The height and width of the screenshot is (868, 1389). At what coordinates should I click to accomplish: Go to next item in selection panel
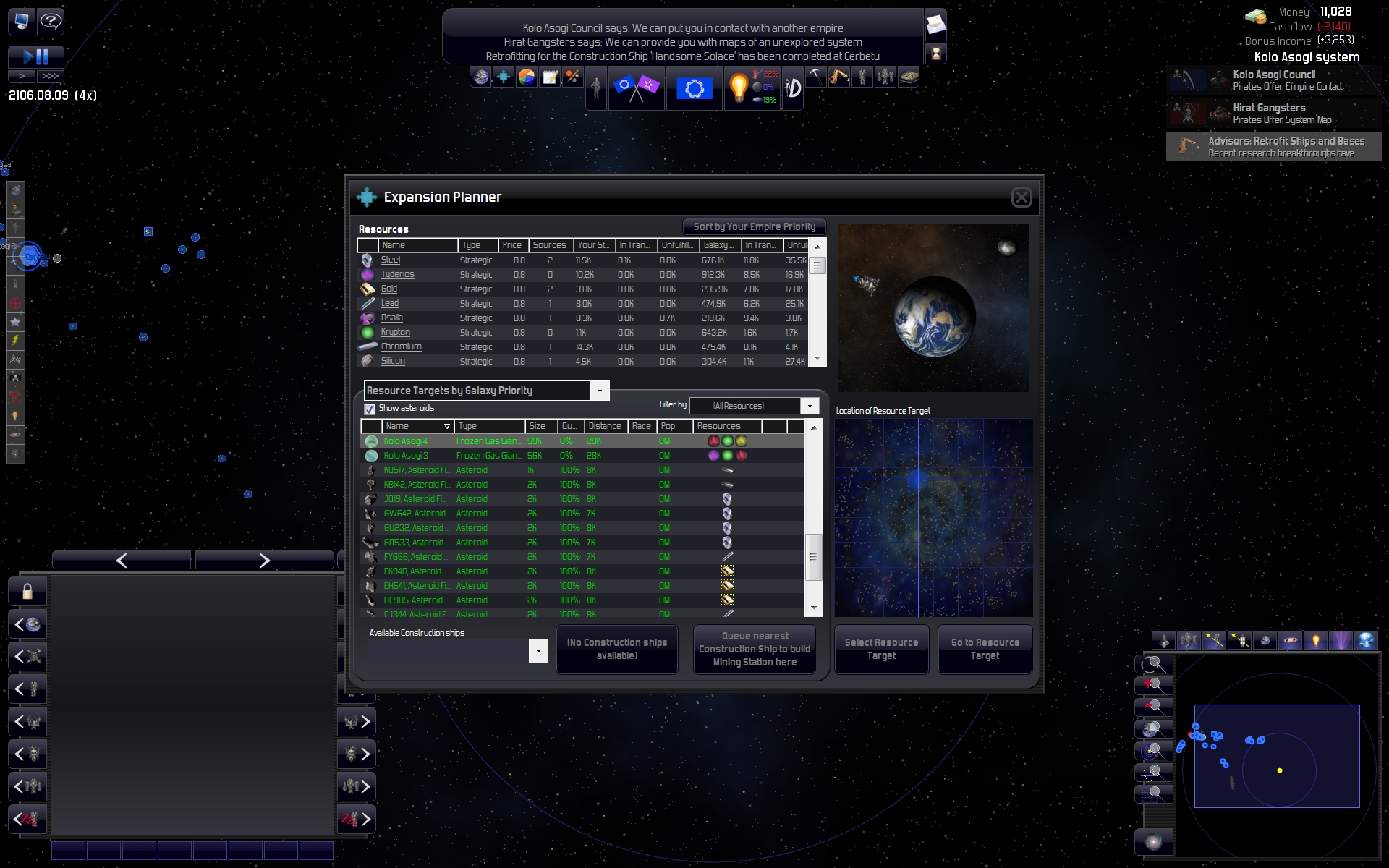[x=264, y=560]
